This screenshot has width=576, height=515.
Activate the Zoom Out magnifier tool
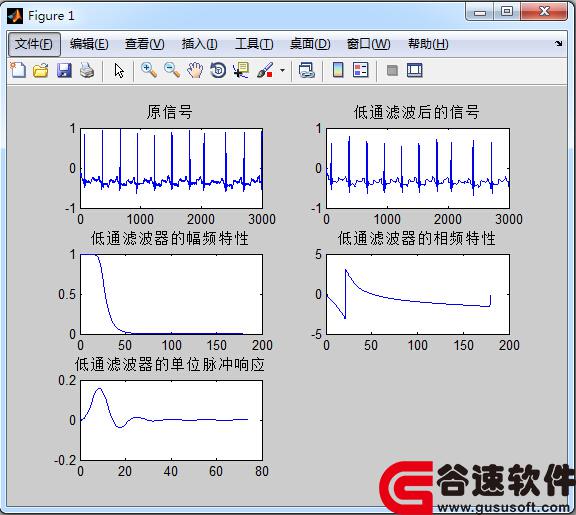coord(172,70)
